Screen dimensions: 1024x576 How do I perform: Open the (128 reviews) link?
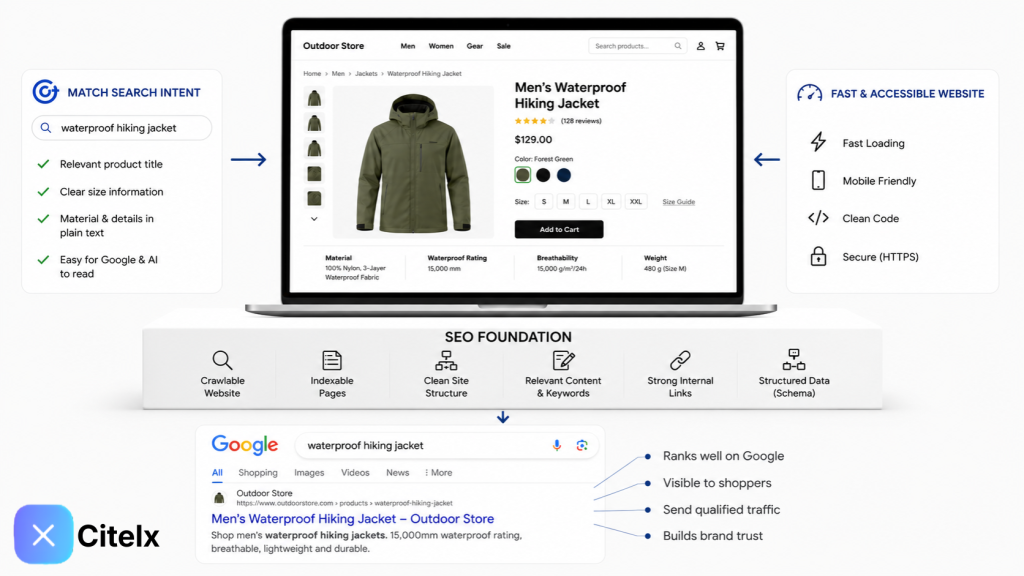[x=581, y=121]
